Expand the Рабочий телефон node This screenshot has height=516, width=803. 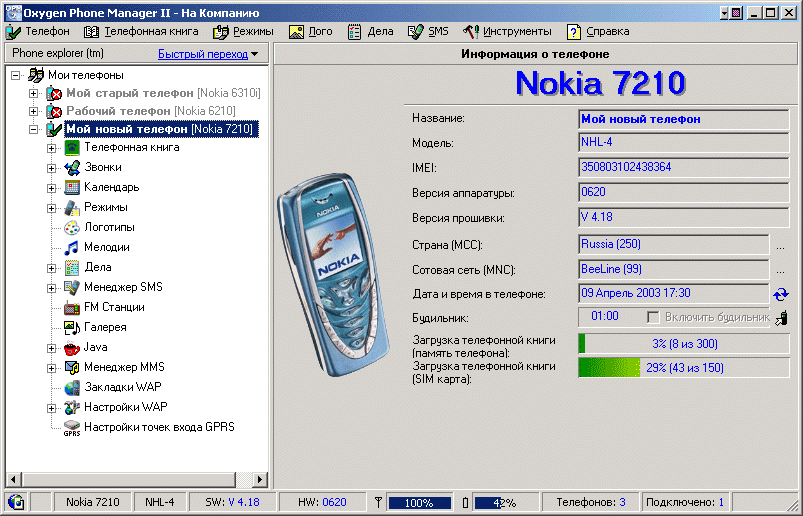33,111
